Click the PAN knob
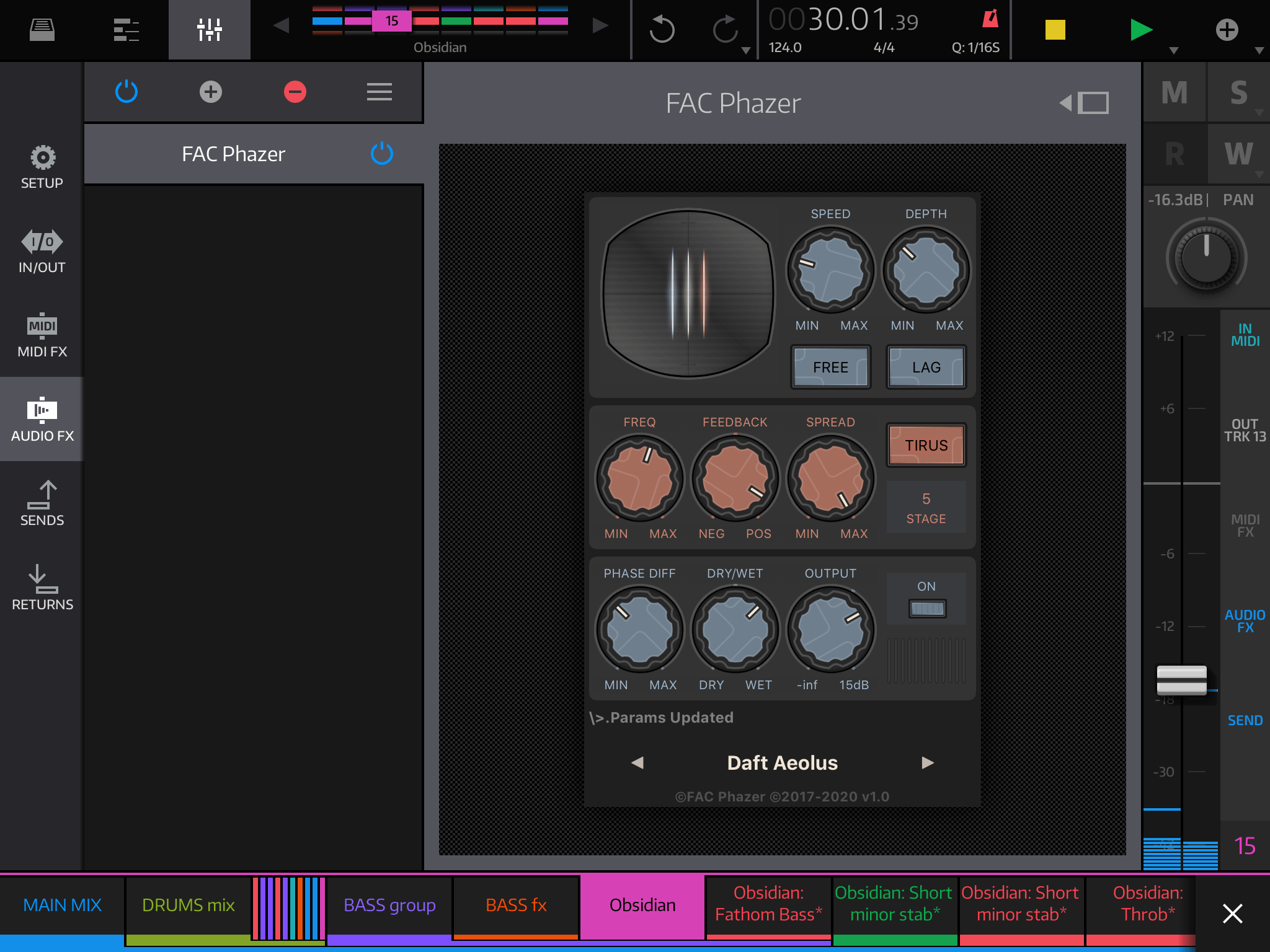 1206,257
